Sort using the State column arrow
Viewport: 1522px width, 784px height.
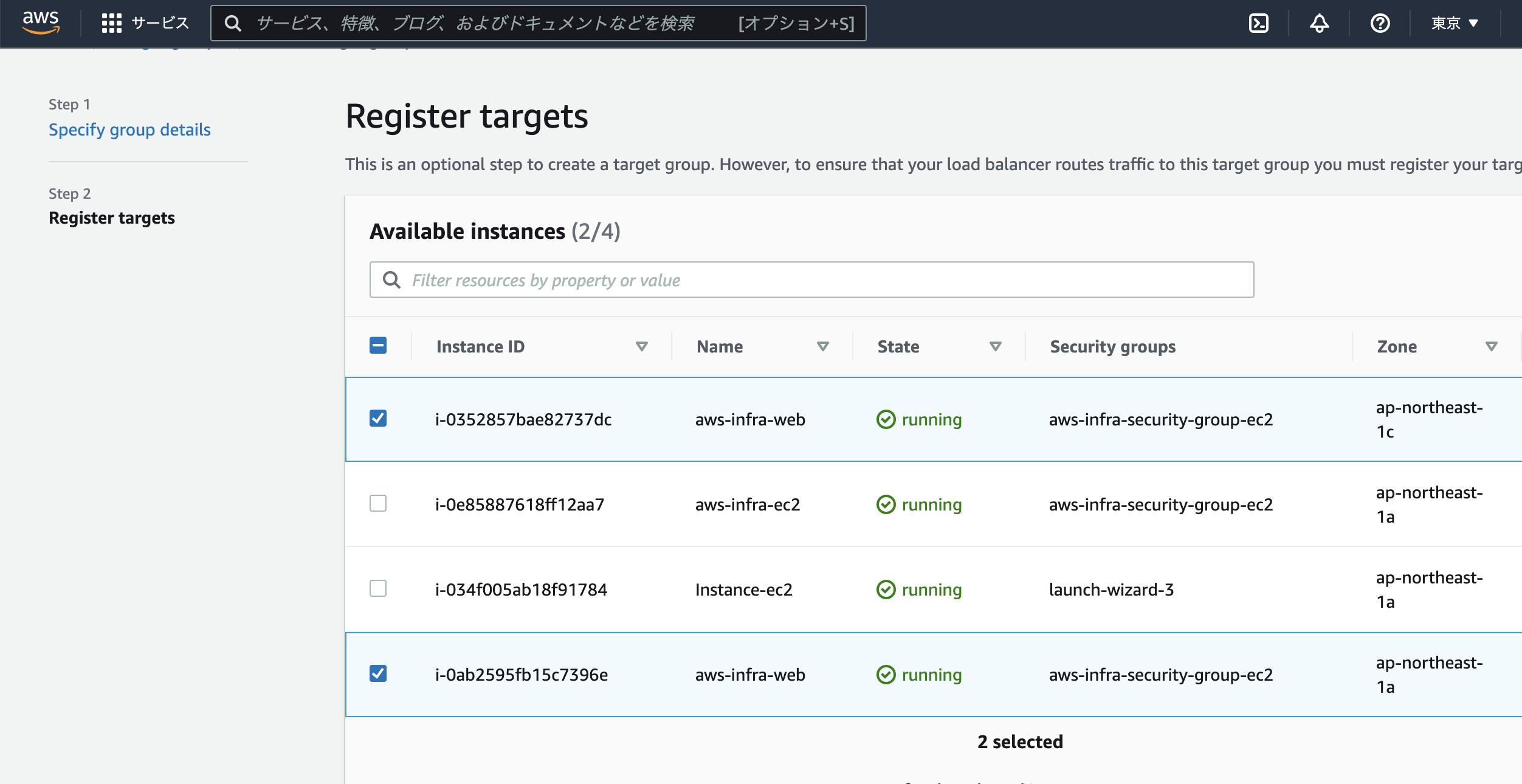click(x=995, y=346)
